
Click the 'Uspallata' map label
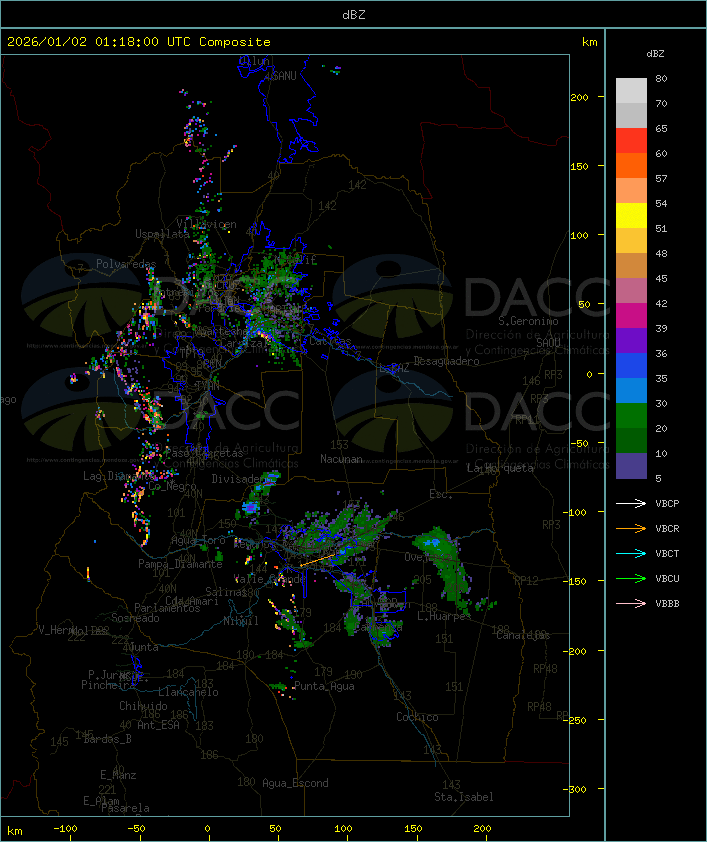[162, 234]
